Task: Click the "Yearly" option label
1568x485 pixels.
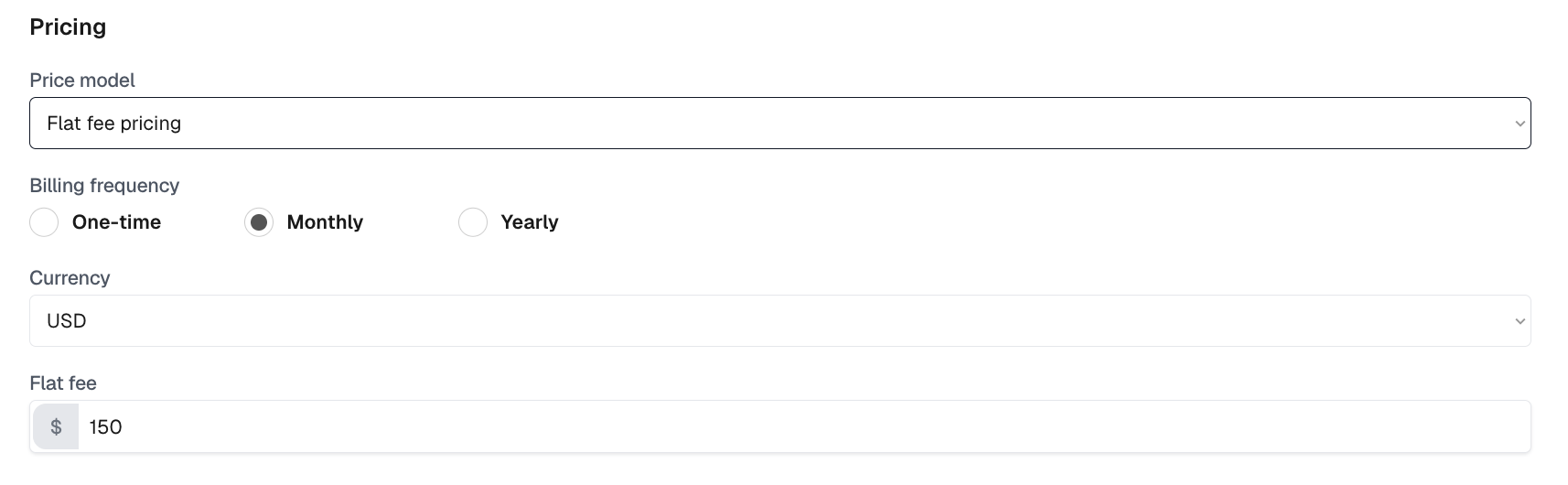Action: click(x=530, y=222)
